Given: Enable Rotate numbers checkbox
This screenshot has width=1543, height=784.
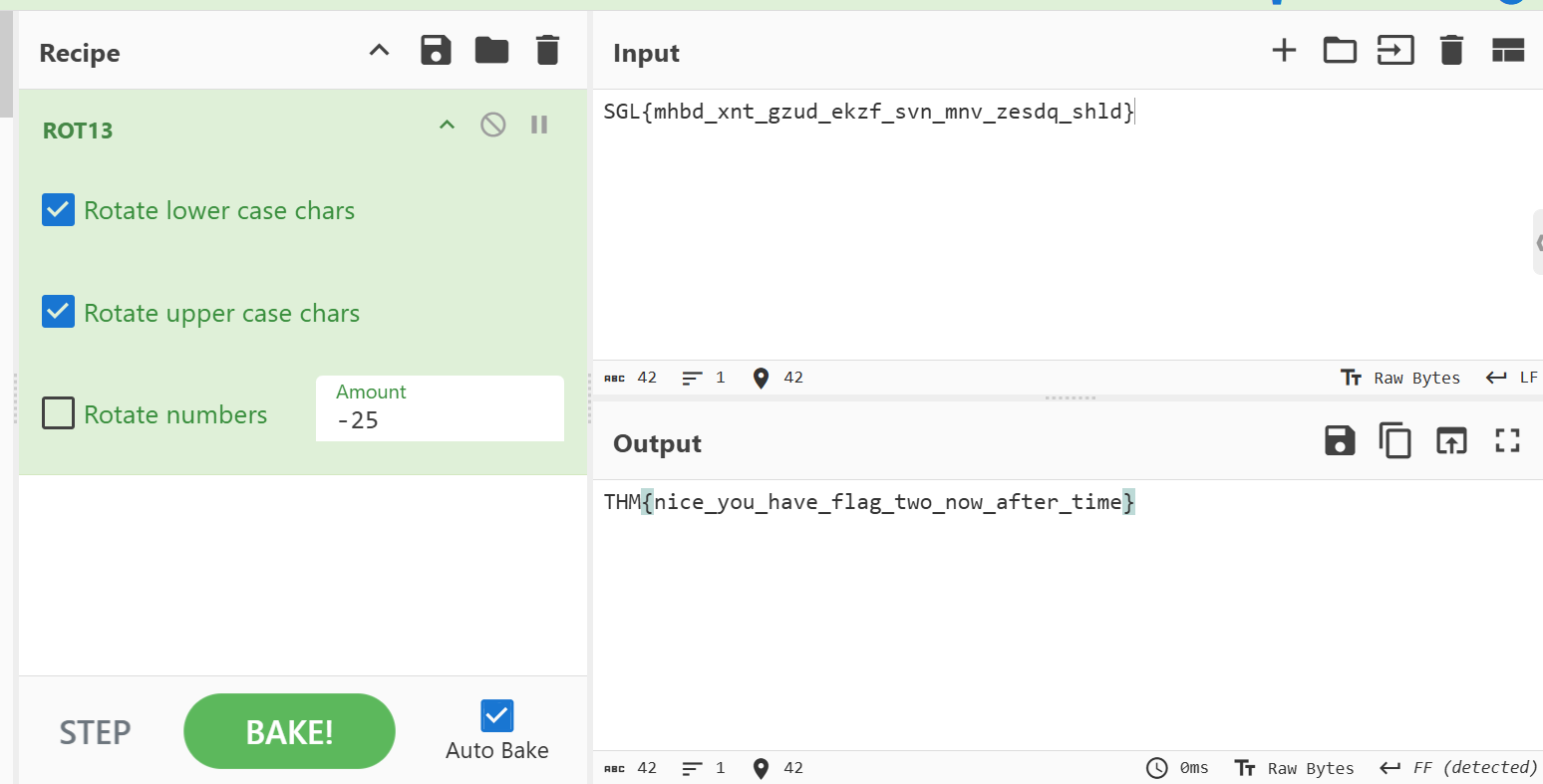Looking at the screenshot, I should pyautogui.click(x=58, y=412).
